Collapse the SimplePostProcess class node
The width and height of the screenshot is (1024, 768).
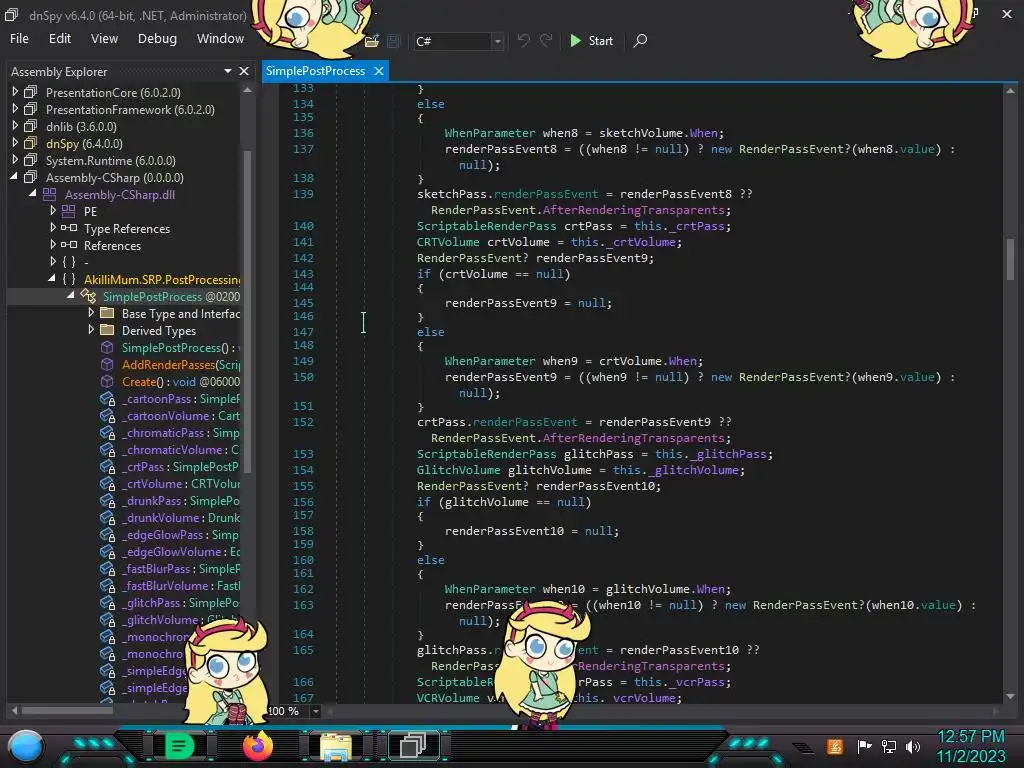(71, 296)
